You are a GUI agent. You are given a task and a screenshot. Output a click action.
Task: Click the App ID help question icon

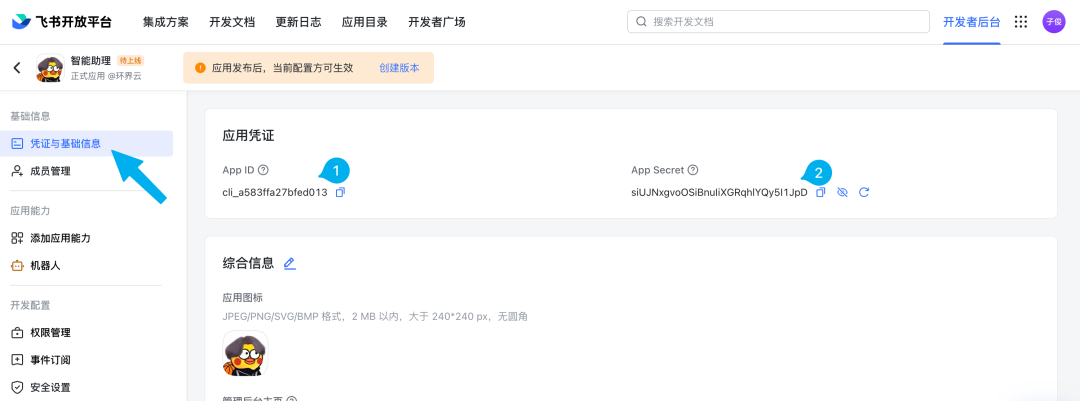click(x=263, y=169)
